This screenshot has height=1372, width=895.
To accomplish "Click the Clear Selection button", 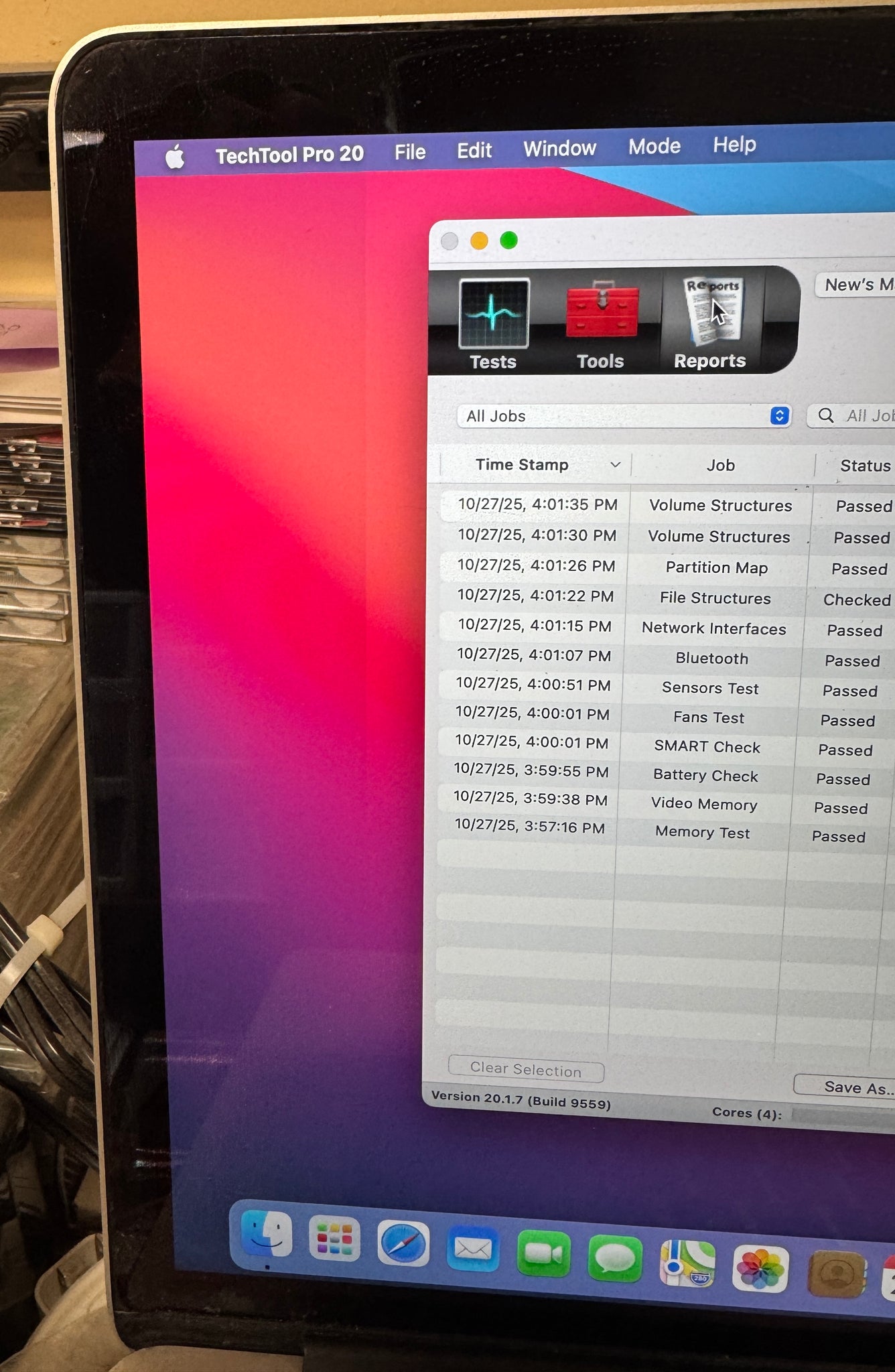I will point(526,1069).
